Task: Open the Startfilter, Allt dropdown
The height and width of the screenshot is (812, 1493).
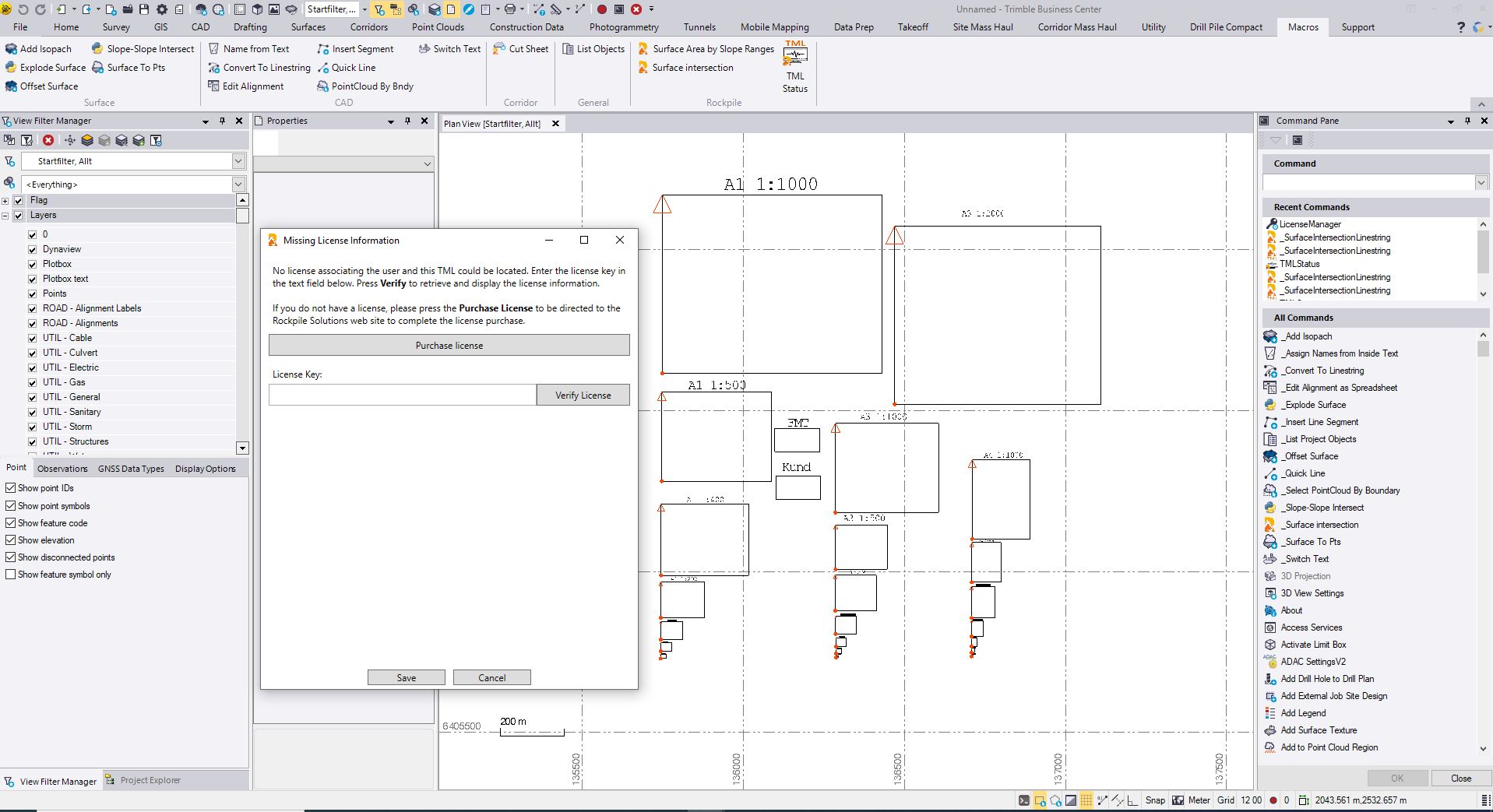Action: (x=238, y=161)
